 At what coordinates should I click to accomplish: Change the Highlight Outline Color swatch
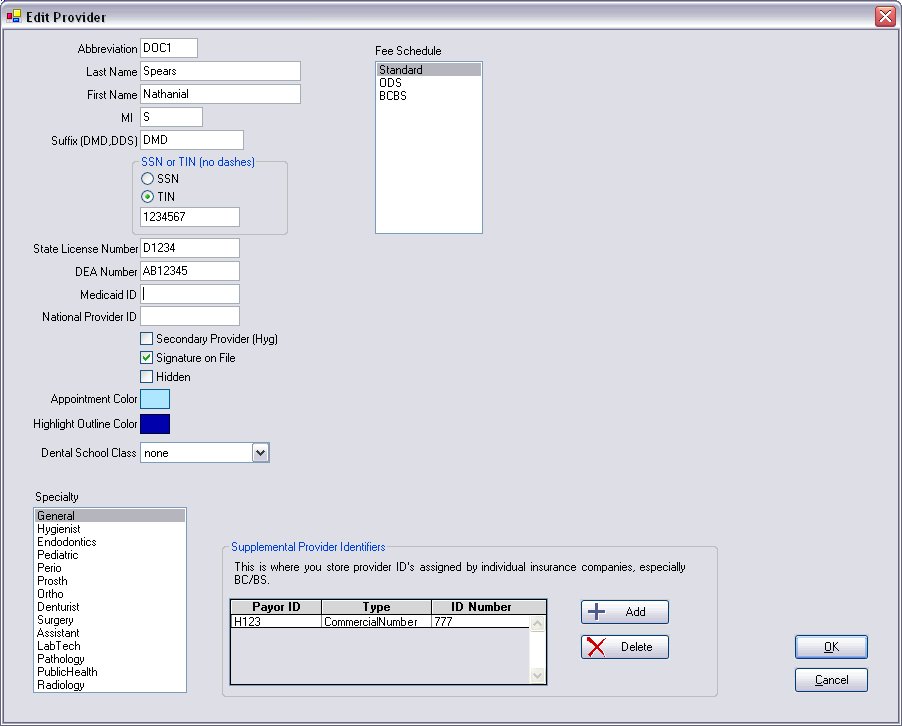[155, 424]
